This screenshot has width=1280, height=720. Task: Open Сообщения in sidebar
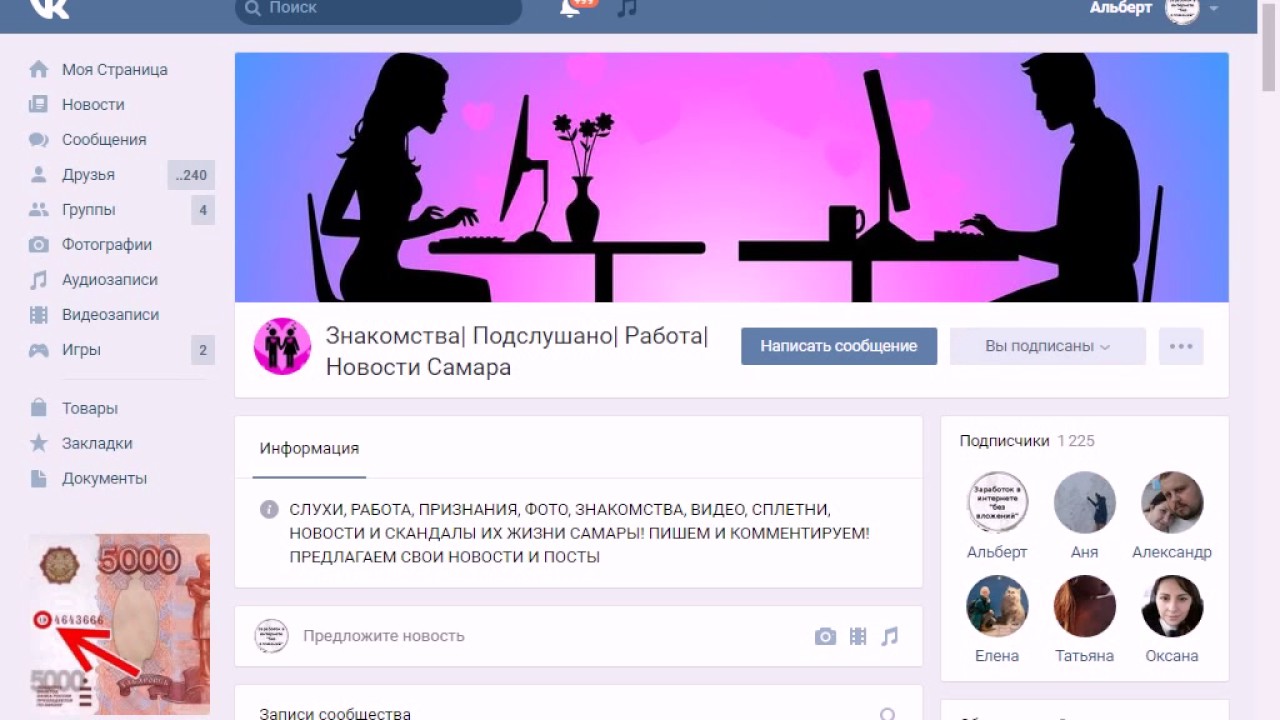(x=104, y=140)
